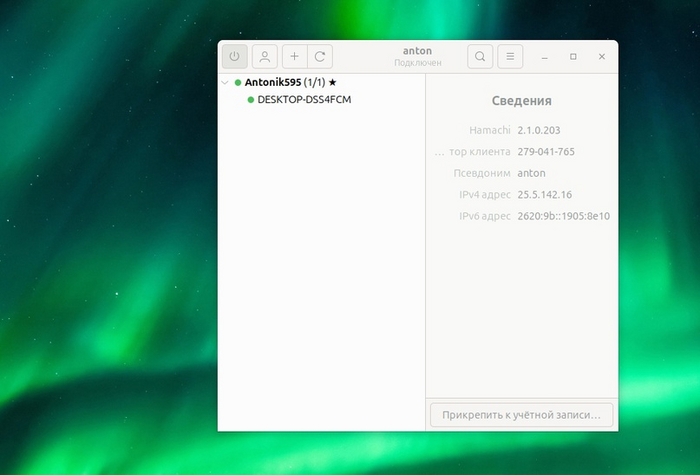Image resolution: width=700 pixels, height=475 pixels.
Task: Click green status dot of DESKTOP-DSS4FCM
Action: (x=251, y=100)
